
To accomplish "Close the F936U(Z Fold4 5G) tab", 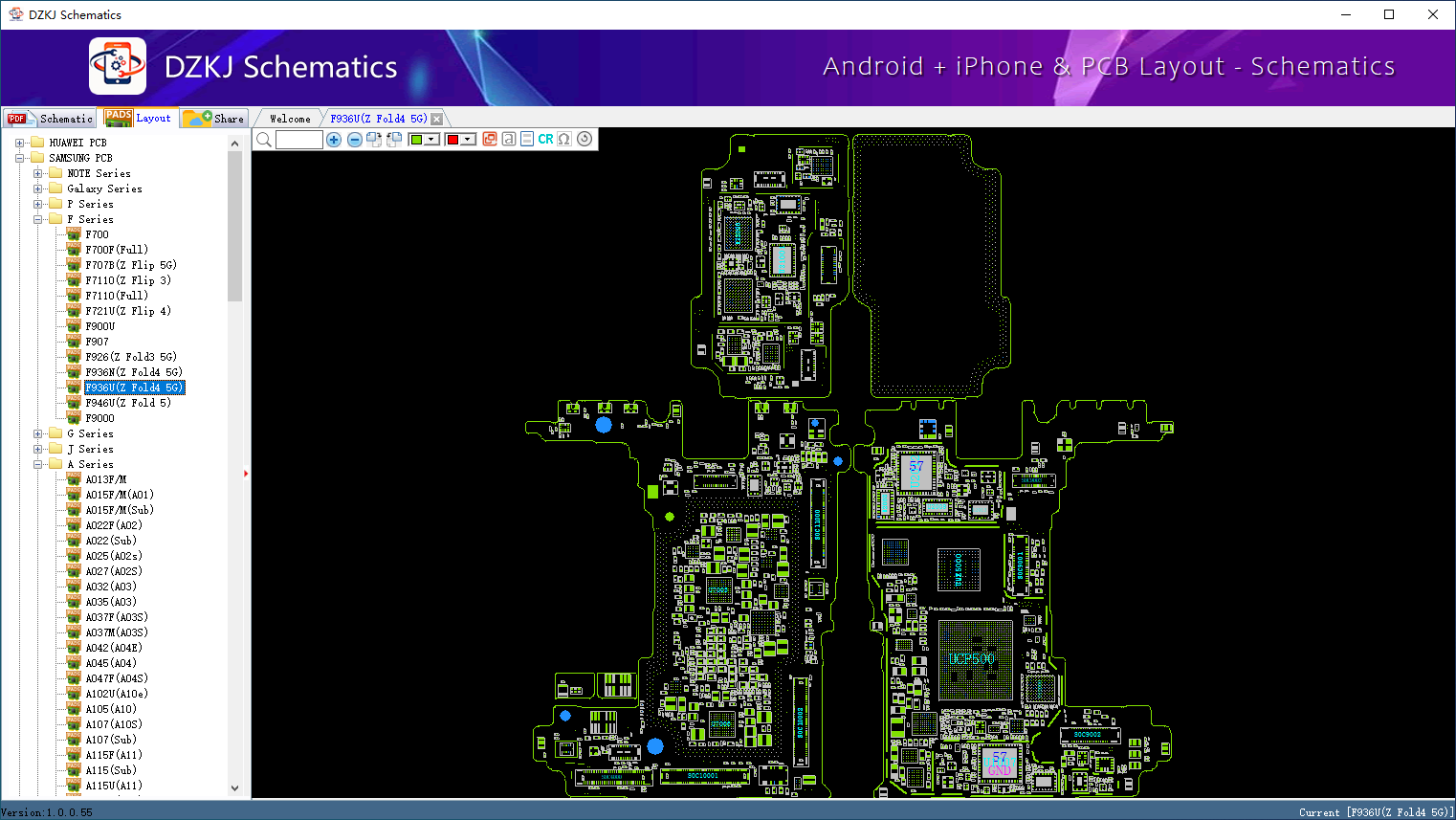I will tap(437, 119).
